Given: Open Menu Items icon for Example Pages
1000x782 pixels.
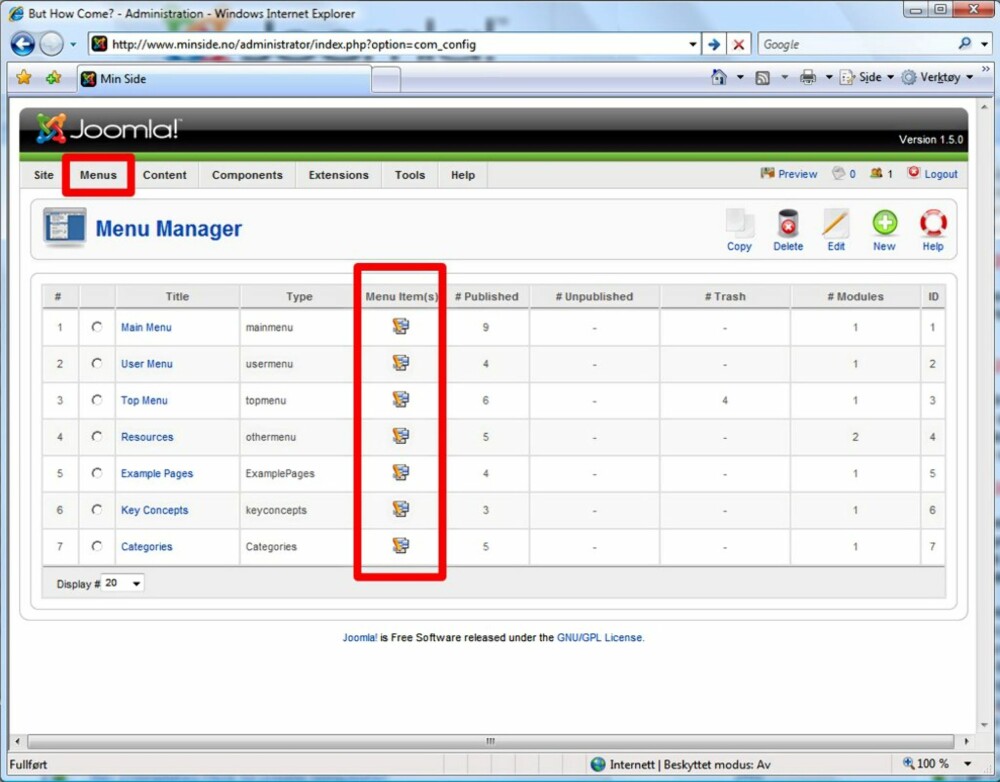Looking at the screenshot, I should [x=401, y=472].
